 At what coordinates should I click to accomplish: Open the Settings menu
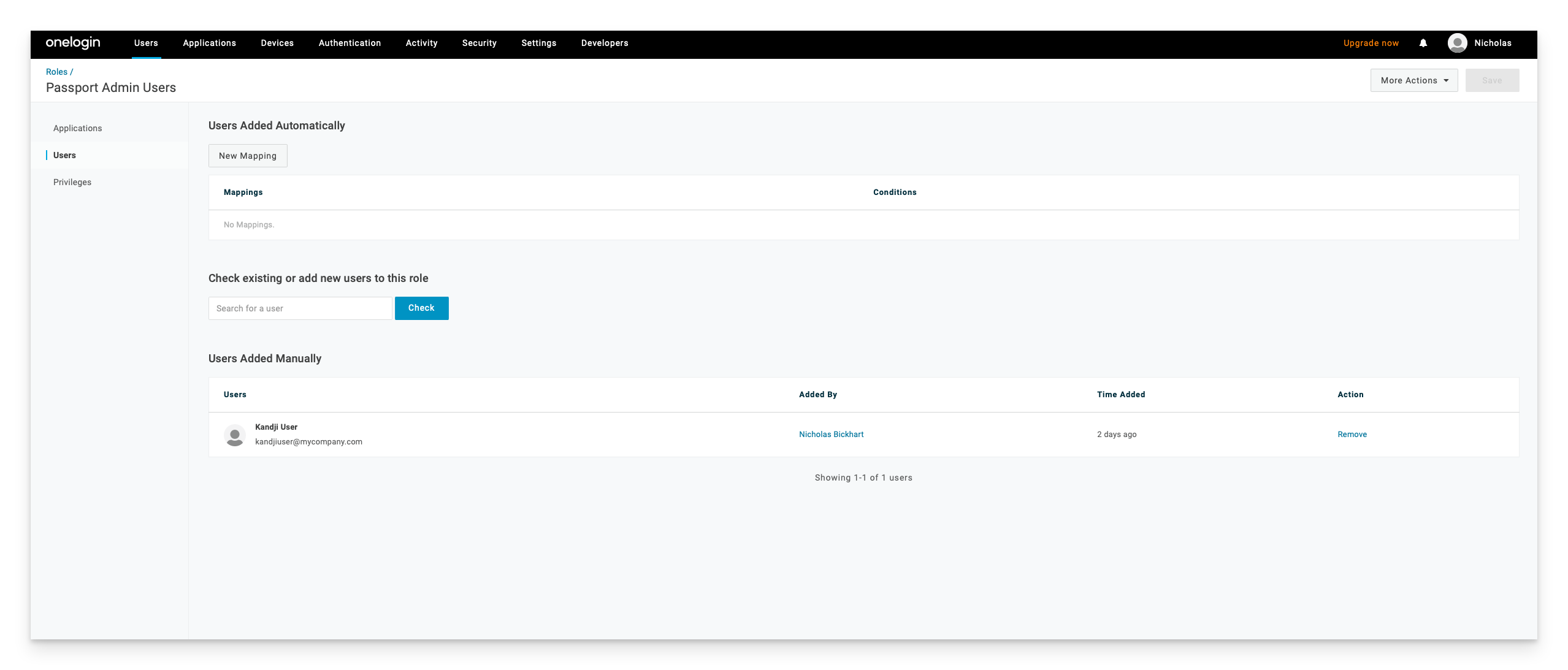tap(538, 43)
